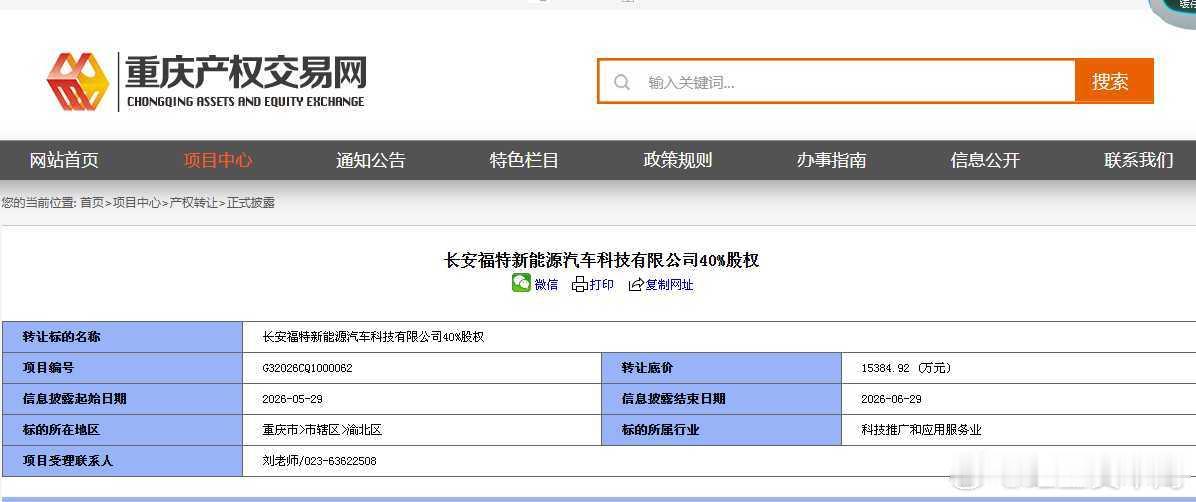Open 通知公告 in the navigation bar
Screen dimensions: 1196x502
(371, 160)
